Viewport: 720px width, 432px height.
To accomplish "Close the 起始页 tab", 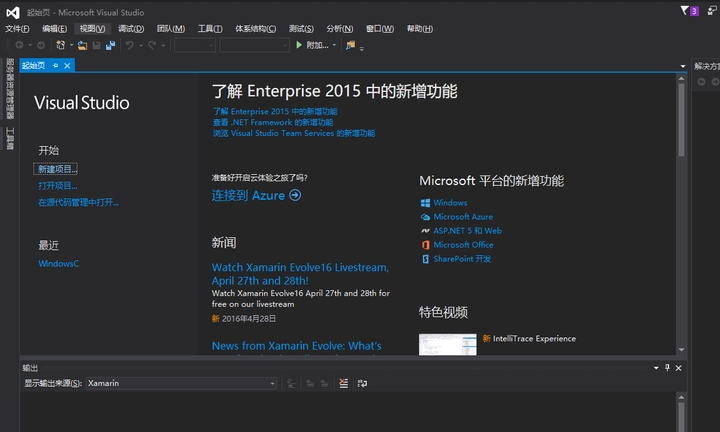I will (67, 66).
